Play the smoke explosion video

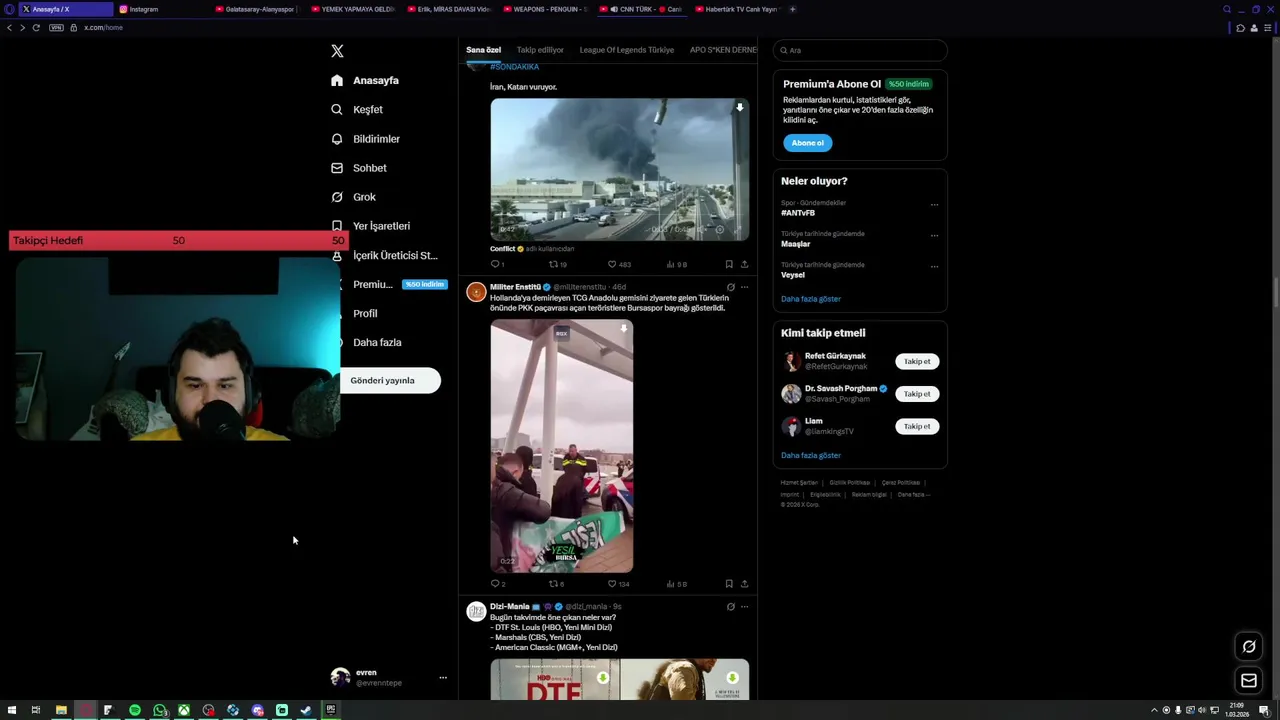click(619, 169)
